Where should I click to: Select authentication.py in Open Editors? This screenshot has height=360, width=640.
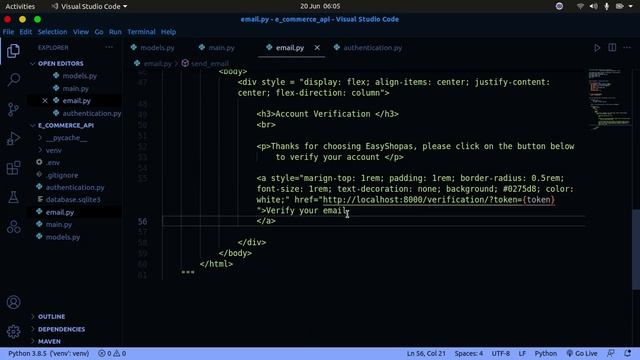92,113
